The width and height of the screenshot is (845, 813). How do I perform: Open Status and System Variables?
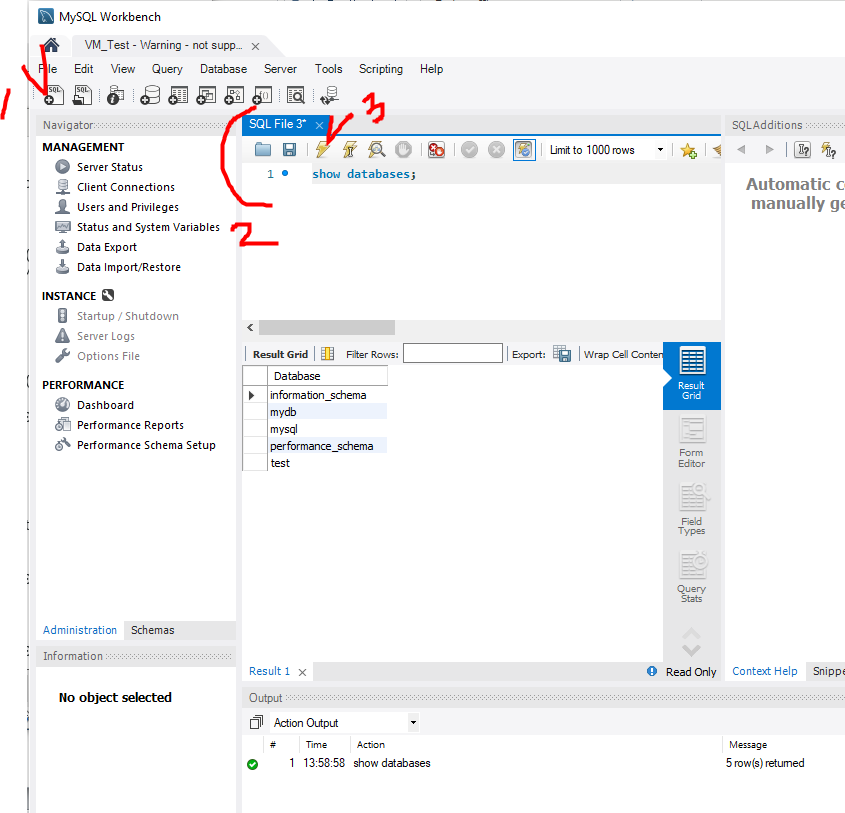148,227
